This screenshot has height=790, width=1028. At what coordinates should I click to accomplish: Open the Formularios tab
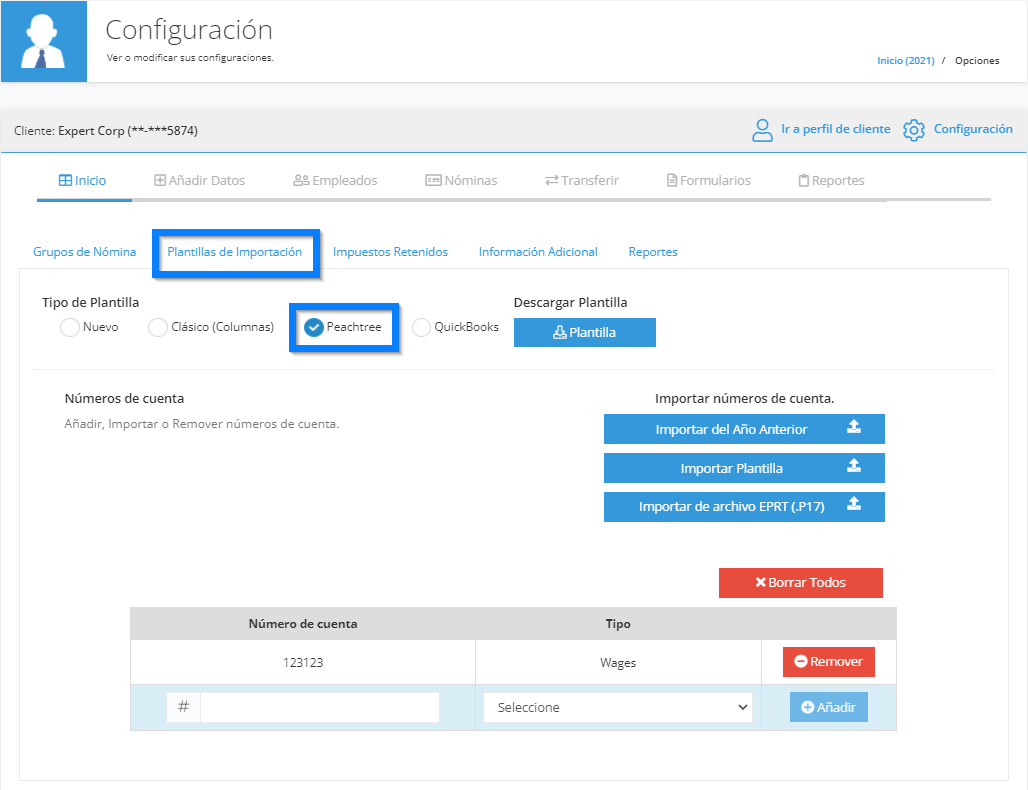(x=709, y=180)
